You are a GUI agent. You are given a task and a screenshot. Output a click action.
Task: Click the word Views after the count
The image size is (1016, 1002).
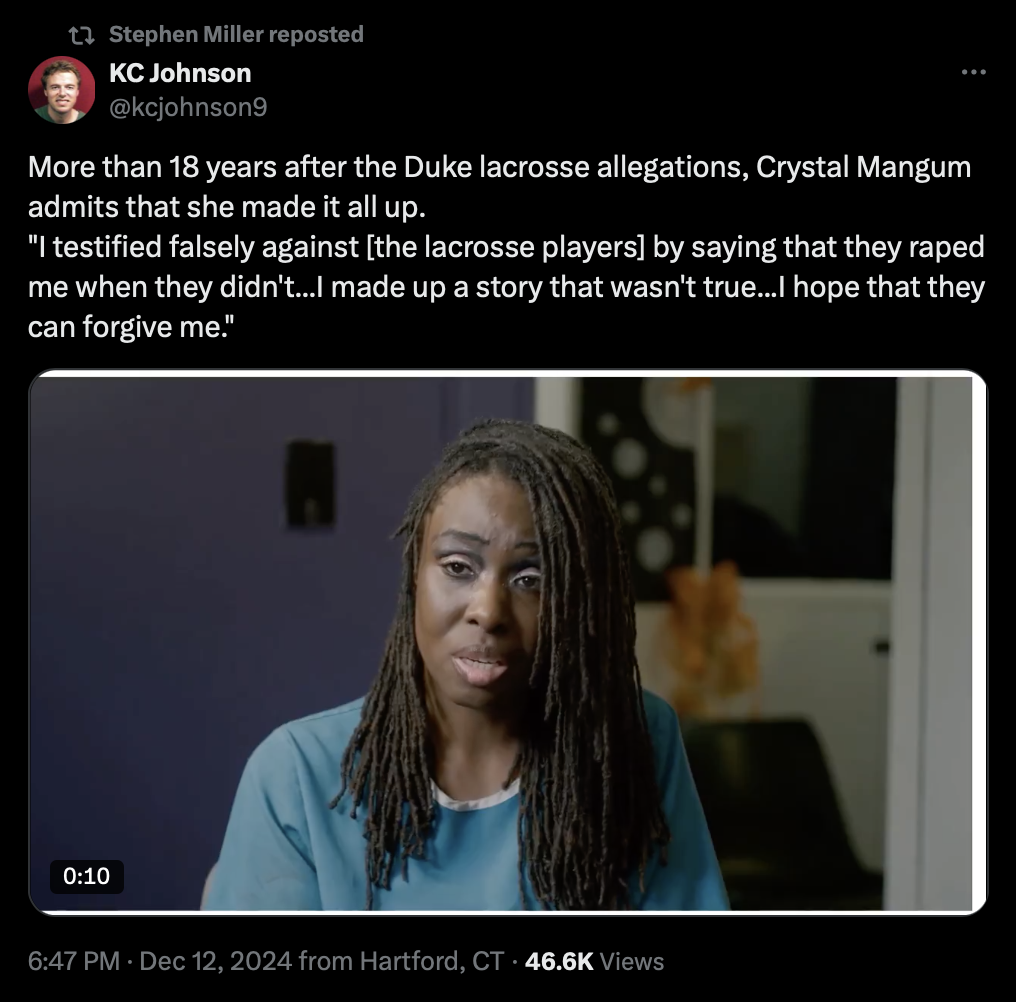(632, 961)
